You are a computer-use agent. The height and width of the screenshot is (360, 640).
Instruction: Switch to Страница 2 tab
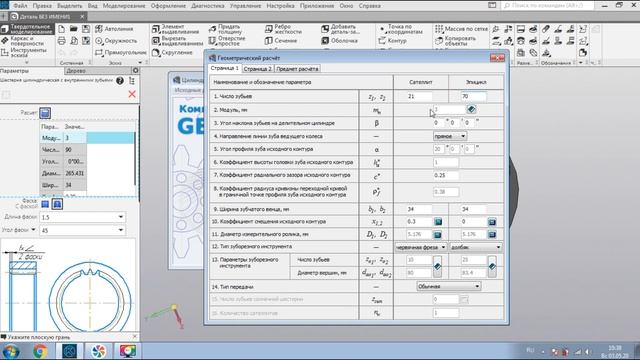click(x=258, y=69)
